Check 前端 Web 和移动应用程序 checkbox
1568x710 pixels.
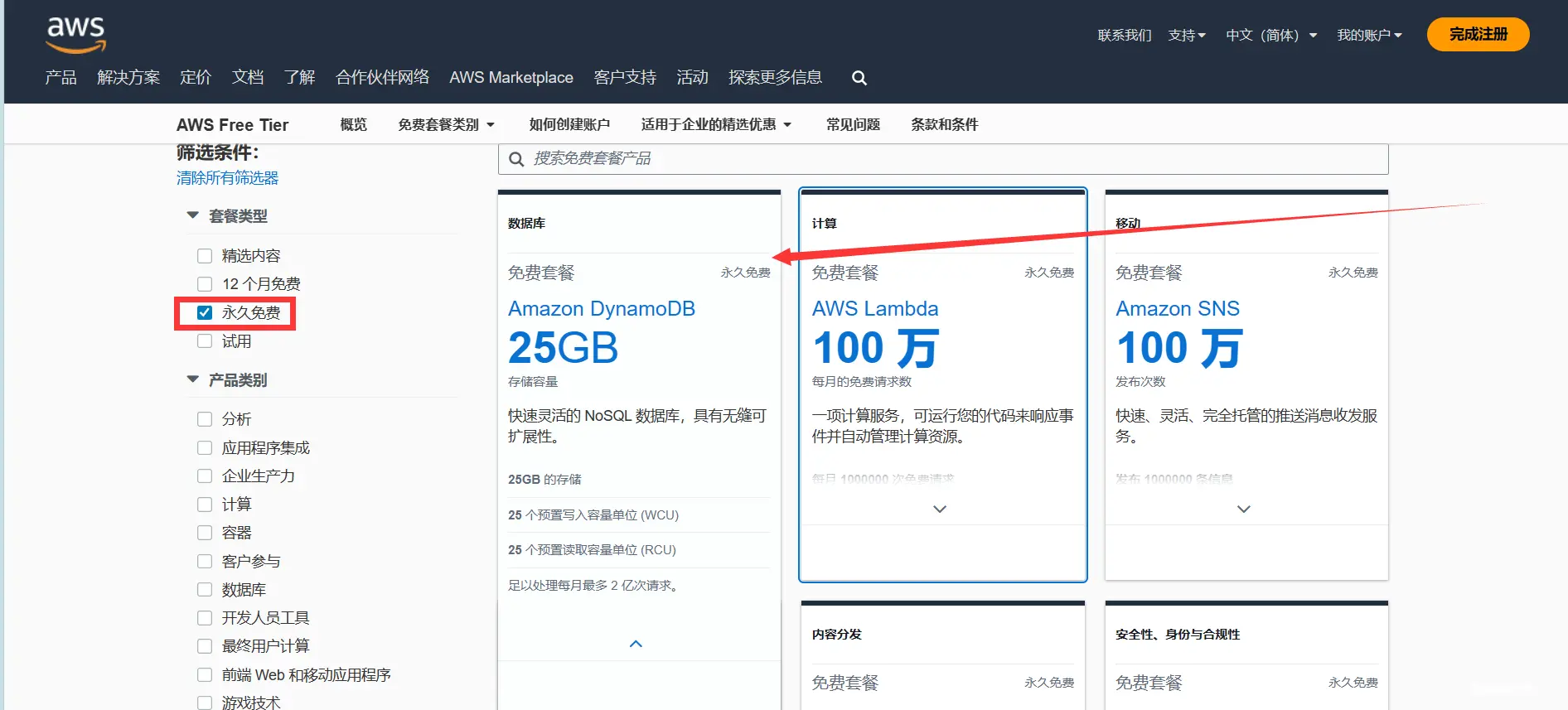click(205, 675)
